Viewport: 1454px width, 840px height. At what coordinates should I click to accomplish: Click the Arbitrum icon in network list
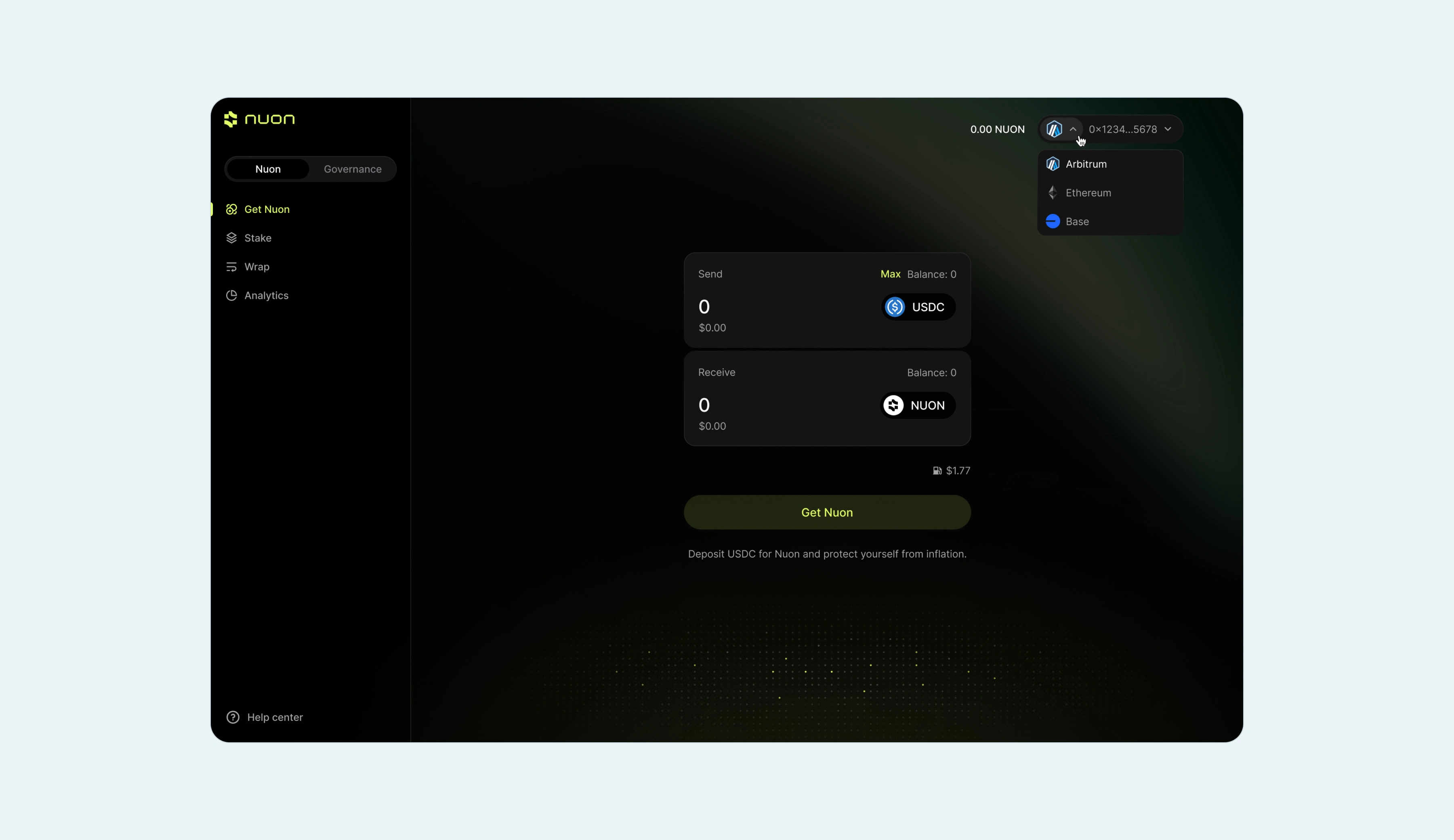[x=1053, y=164]
